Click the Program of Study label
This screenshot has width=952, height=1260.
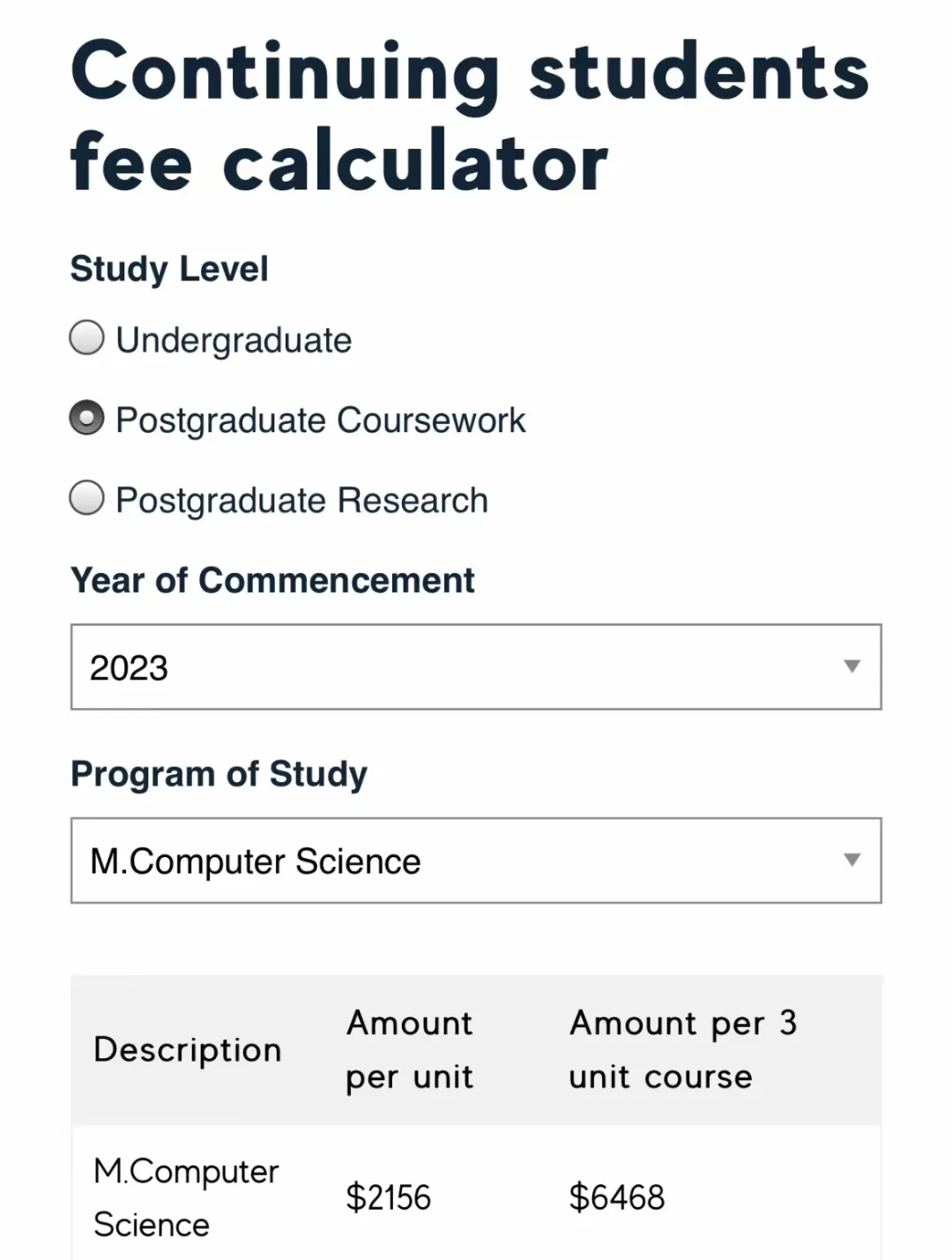click(x=219, y=774)
